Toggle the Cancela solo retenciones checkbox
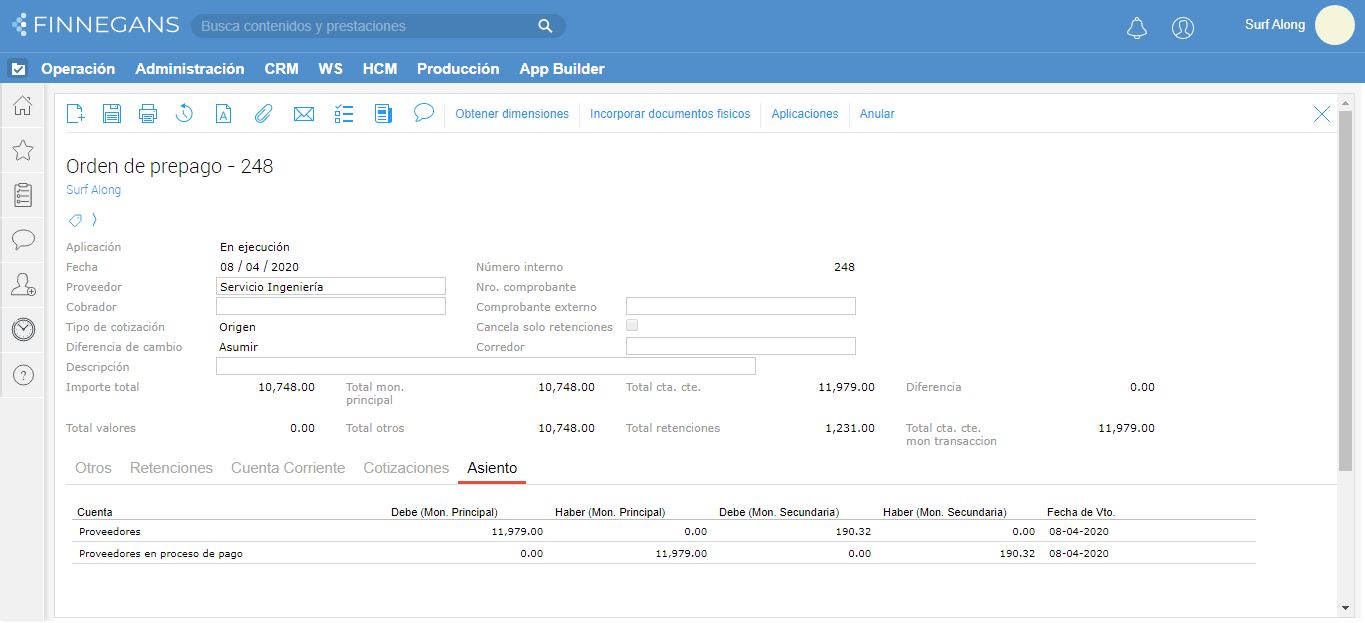 click(x=631, y=326)
